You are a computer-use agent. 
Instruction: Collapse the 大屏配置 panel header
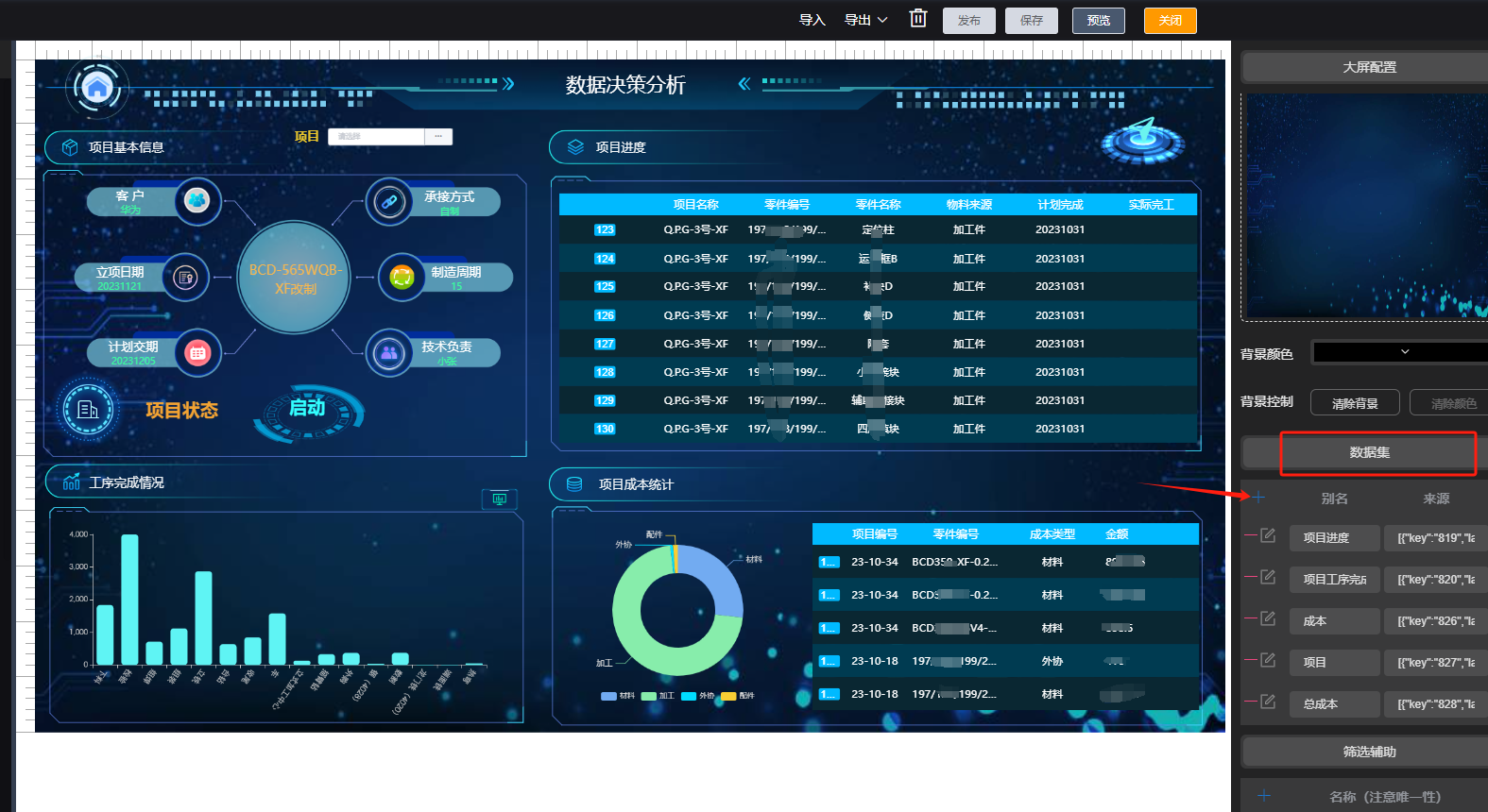[x=1368, y=67]
